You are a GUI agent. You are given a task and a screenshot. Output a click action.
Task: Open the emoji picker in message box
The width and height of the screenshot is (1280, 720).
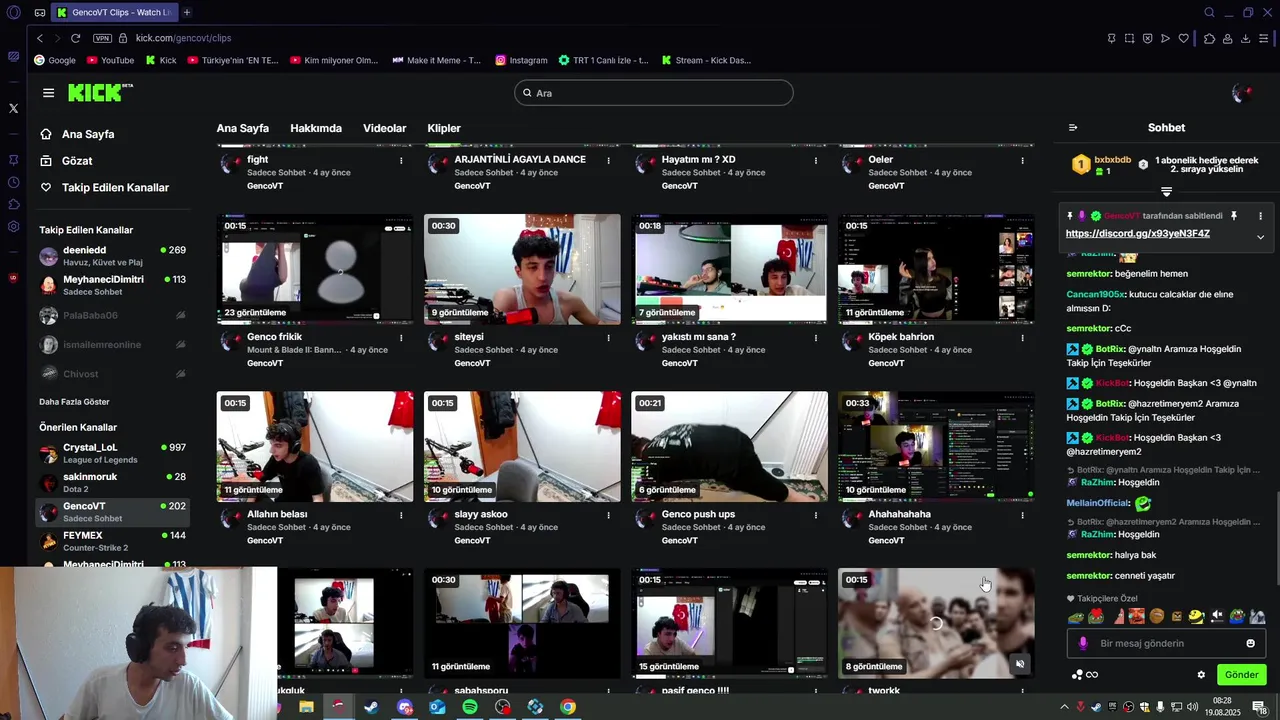(1250, 643)
